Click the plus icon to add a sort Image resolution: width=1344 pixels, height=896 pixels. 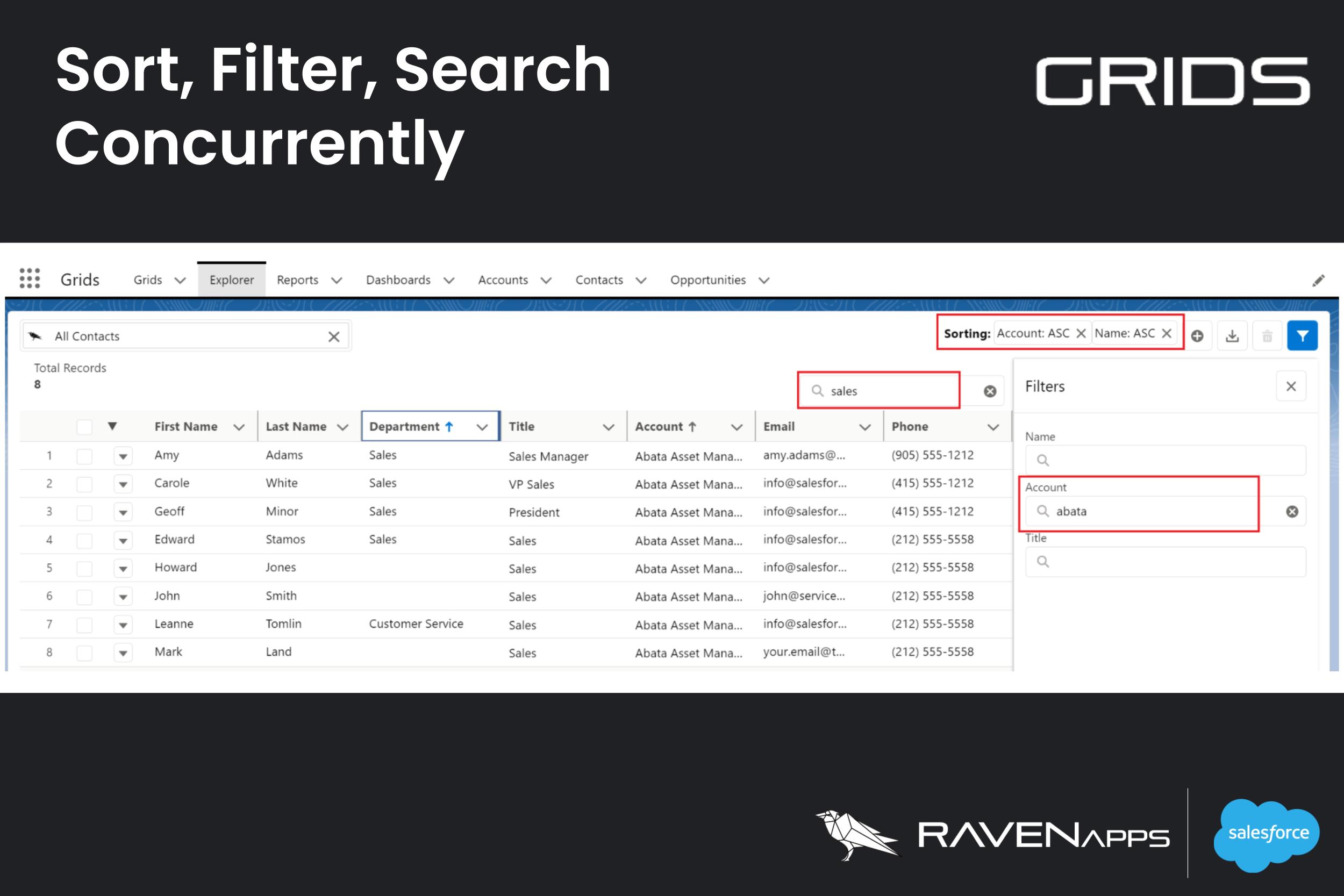[1198, 336]
